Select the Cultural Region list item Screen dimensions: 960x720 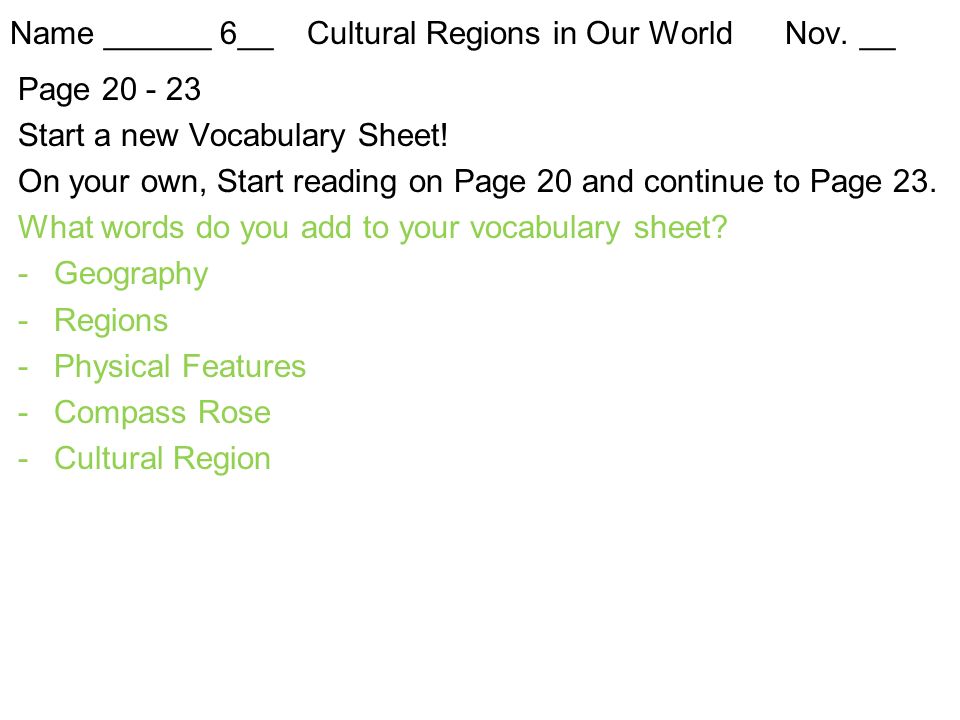coord(162,459)
